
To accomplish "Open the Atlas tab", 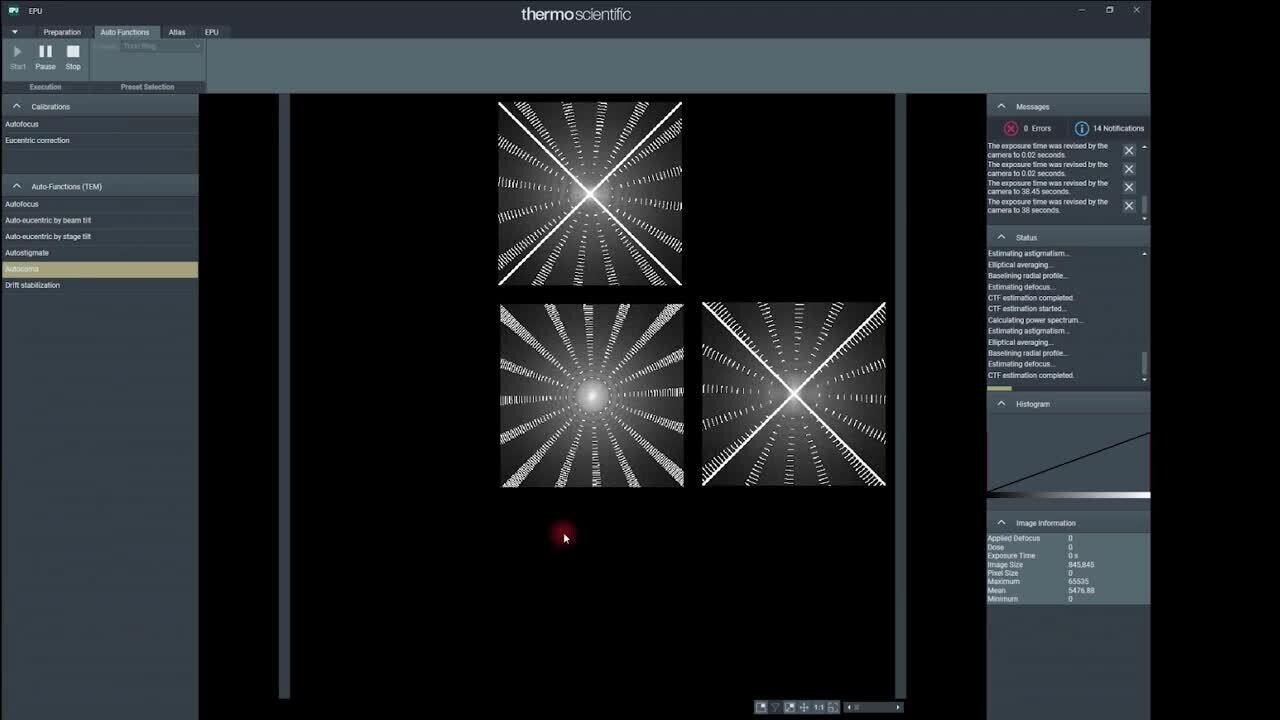I will 177,32.
